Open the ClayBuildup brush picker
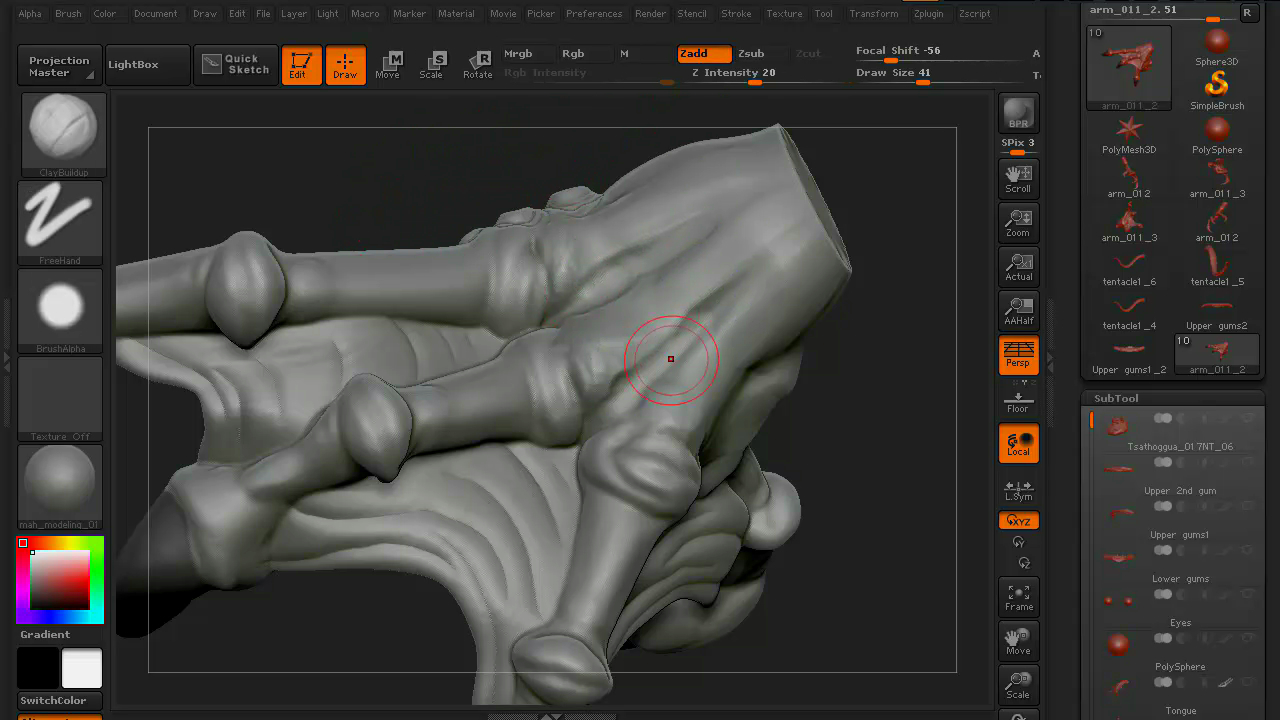The width and height of the screenshot is (1280, 720). coord(62,135)
